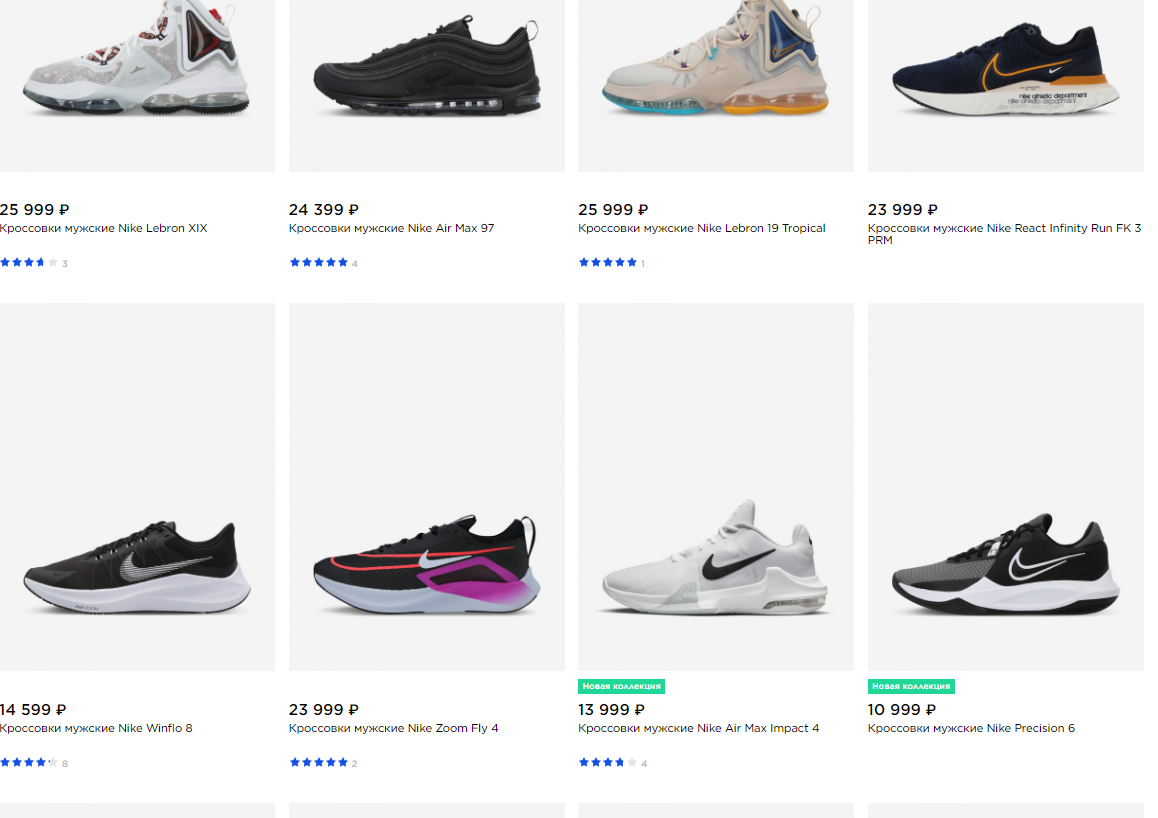
Task: Click the Nike Precision 6 title link
Action: [x=971, y=728]
